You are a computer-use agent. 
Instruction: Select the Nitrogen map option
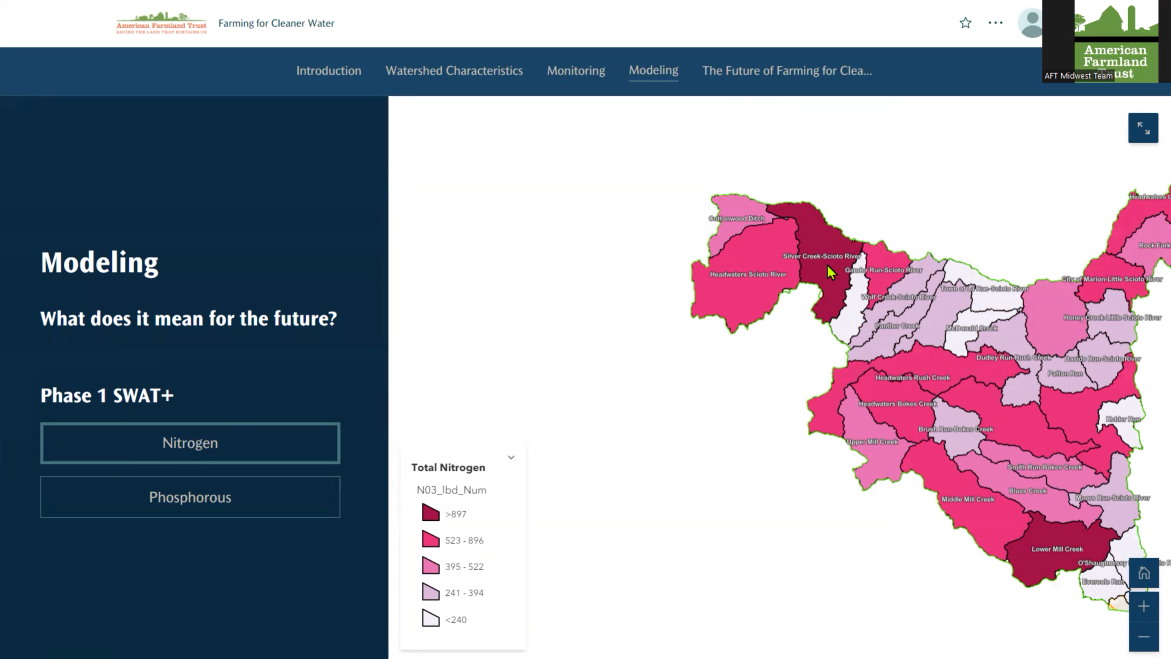tap(190, 443)
